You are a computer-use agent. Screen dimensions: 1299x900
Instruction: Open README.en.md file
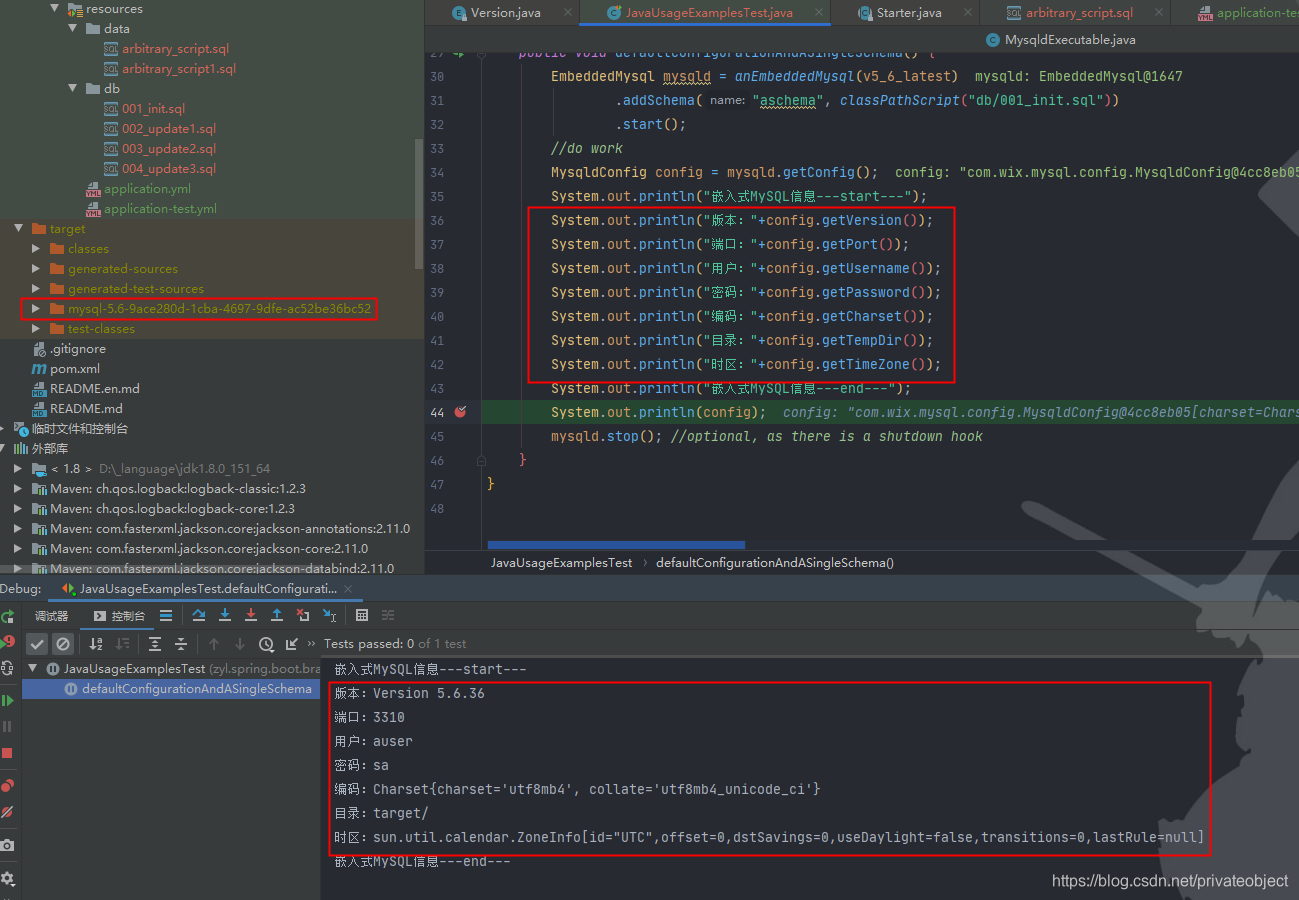[95, 389]
